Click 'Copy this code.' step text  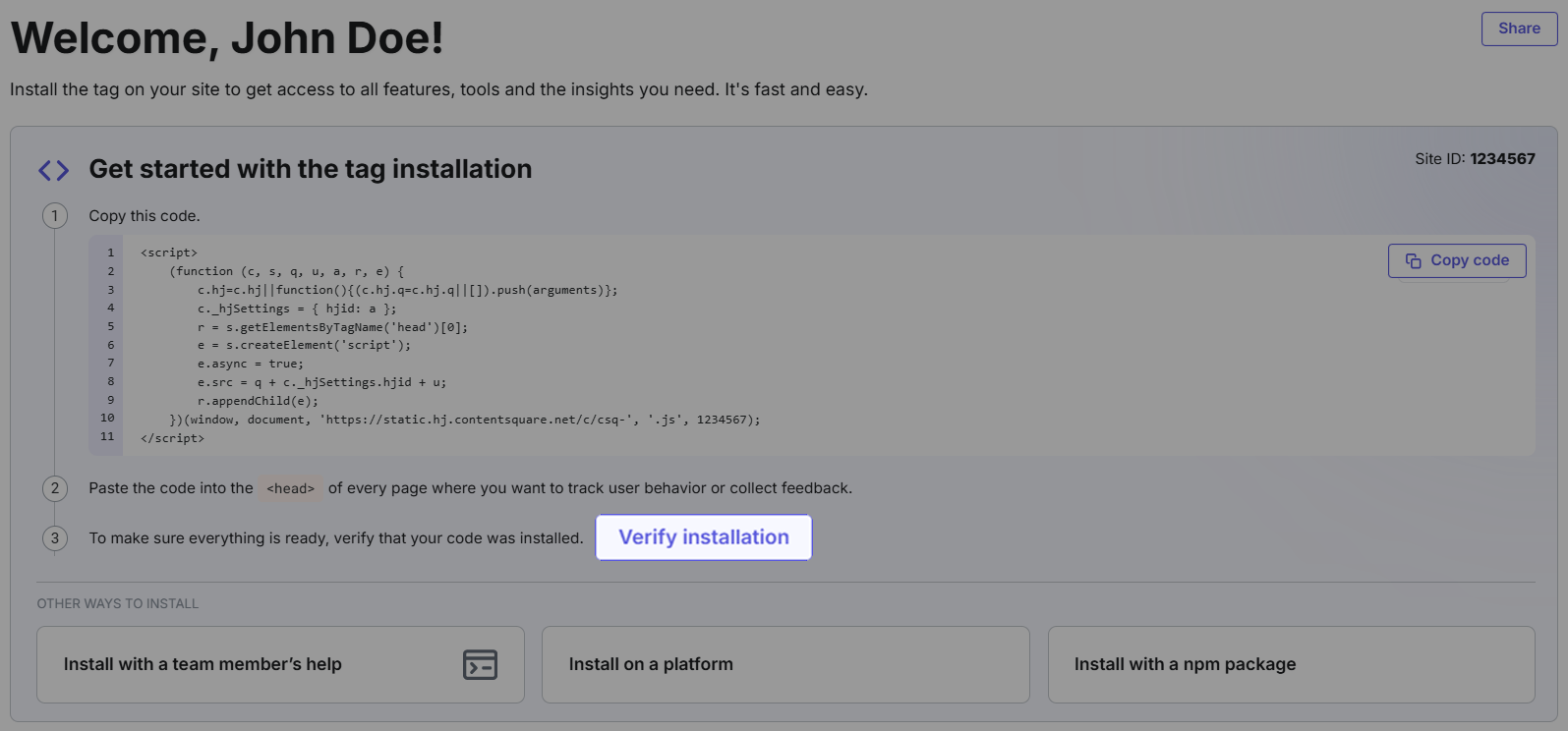click(145, 216)
